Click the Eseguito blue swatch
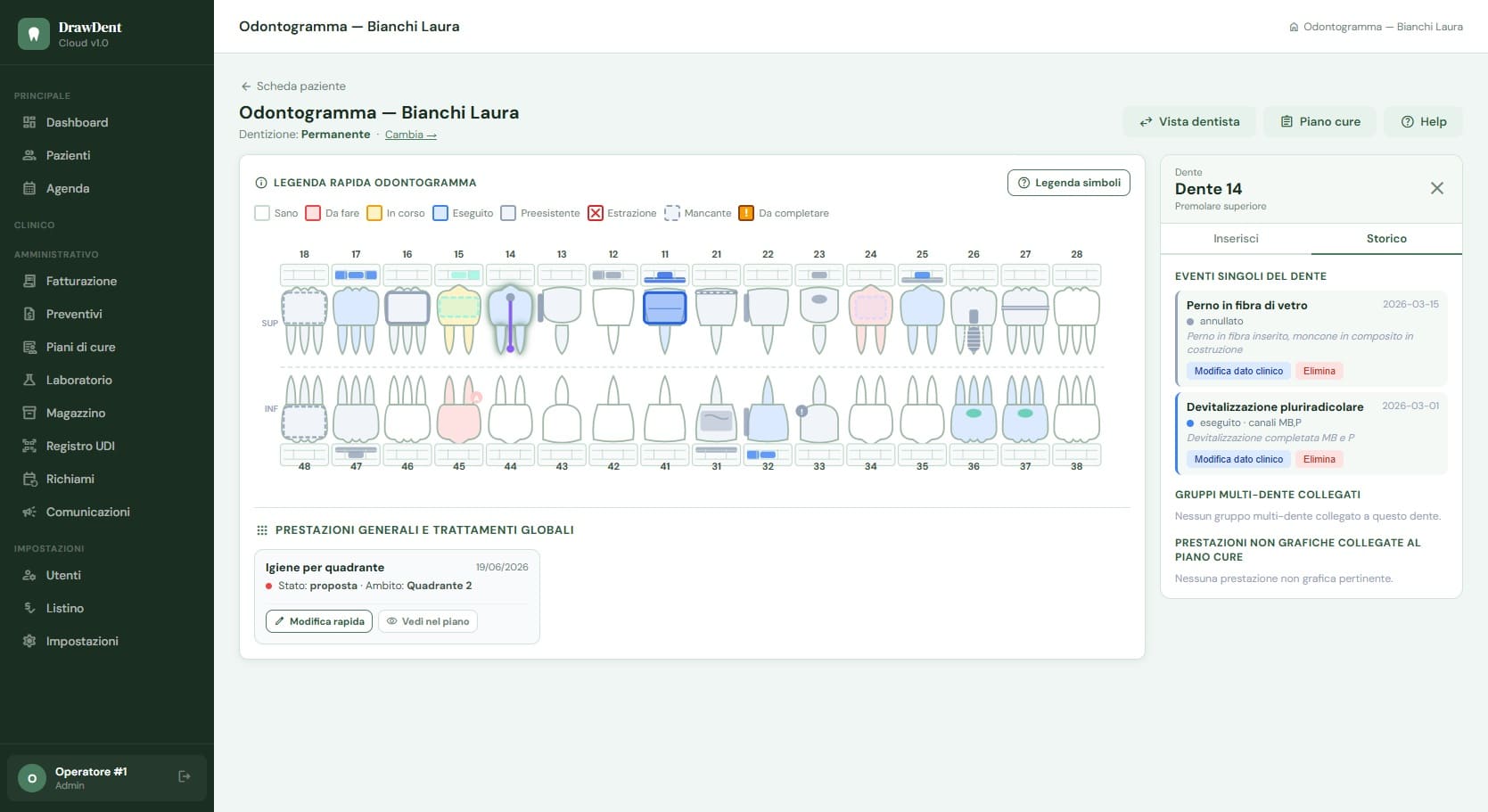Image resolution: width=1488 pixels, height=812 pixels. 440,213
